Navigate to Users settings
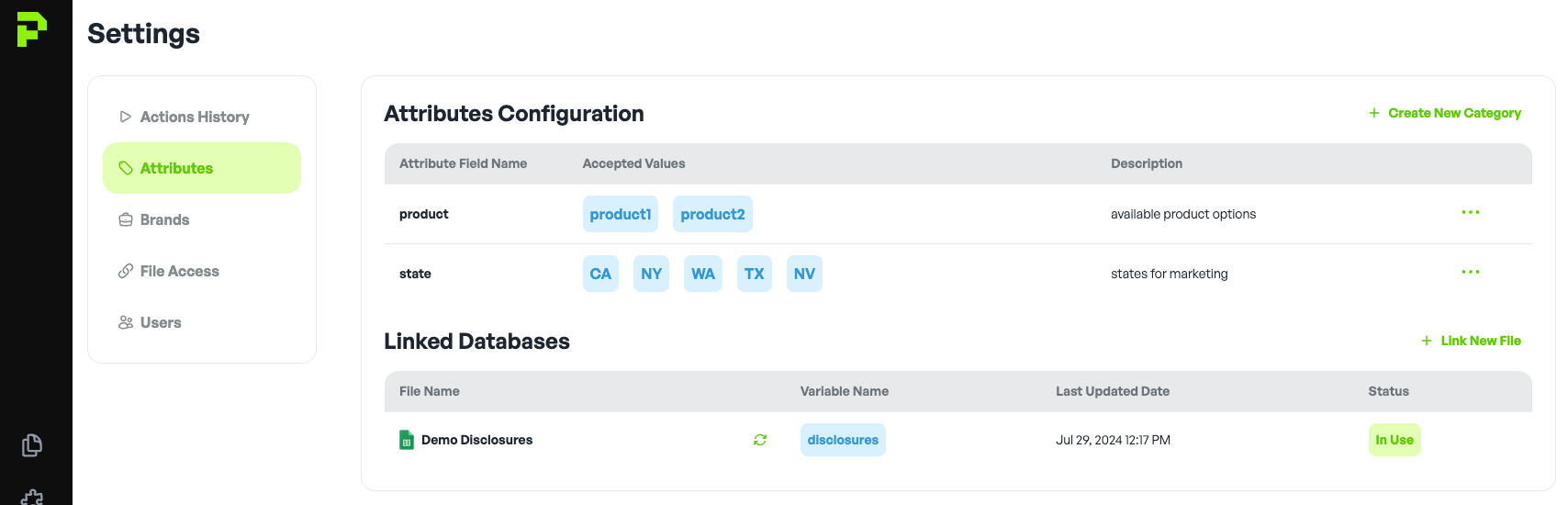 click(x=160, y=322)
